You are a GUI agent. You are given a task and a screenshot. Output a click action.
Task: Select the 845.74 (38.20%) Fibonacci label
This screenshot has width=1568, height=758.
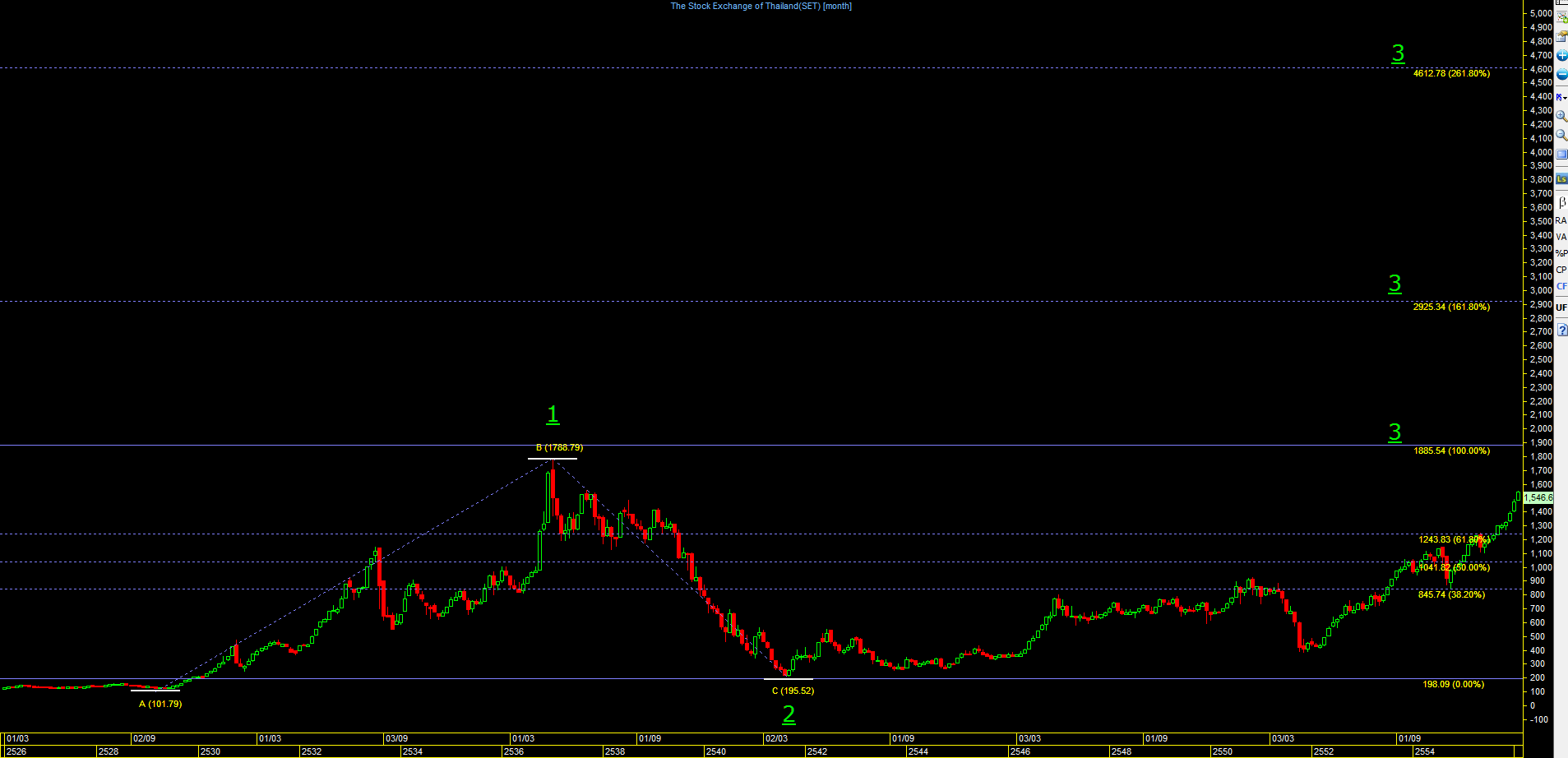[1451, 594]
